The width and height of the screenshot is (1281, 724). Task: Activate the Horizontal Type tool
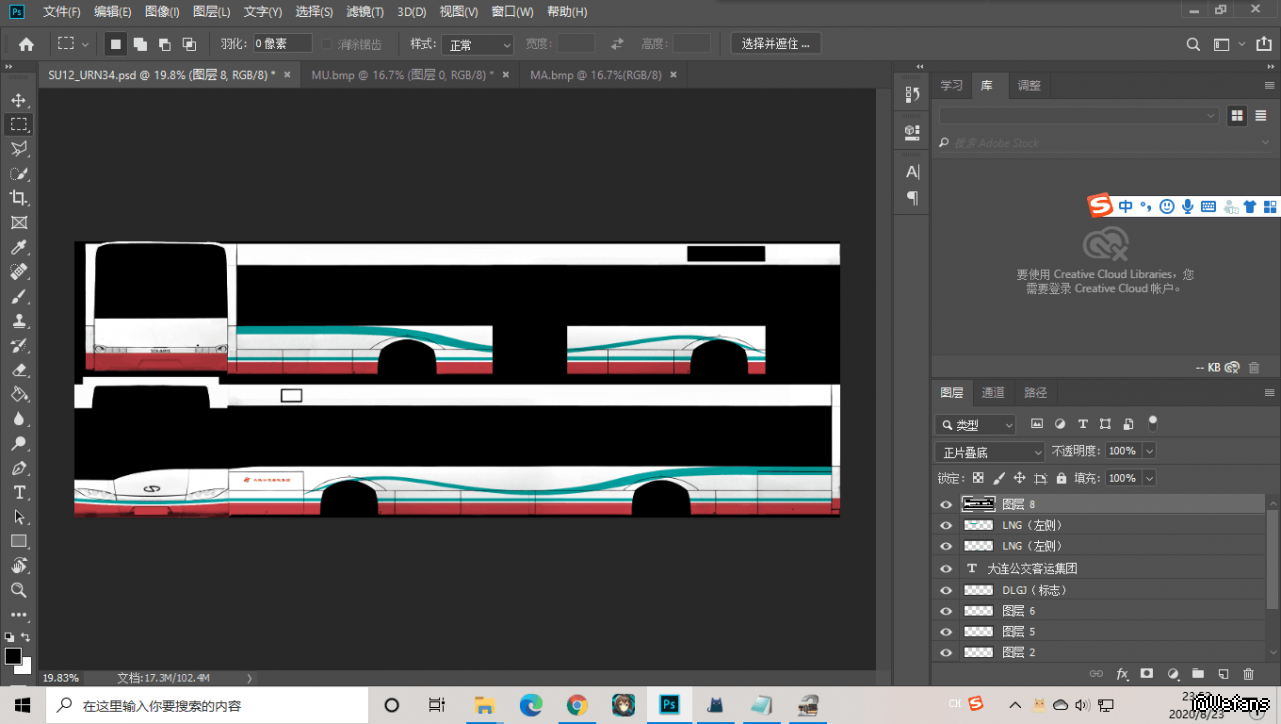tap(18, 492)
